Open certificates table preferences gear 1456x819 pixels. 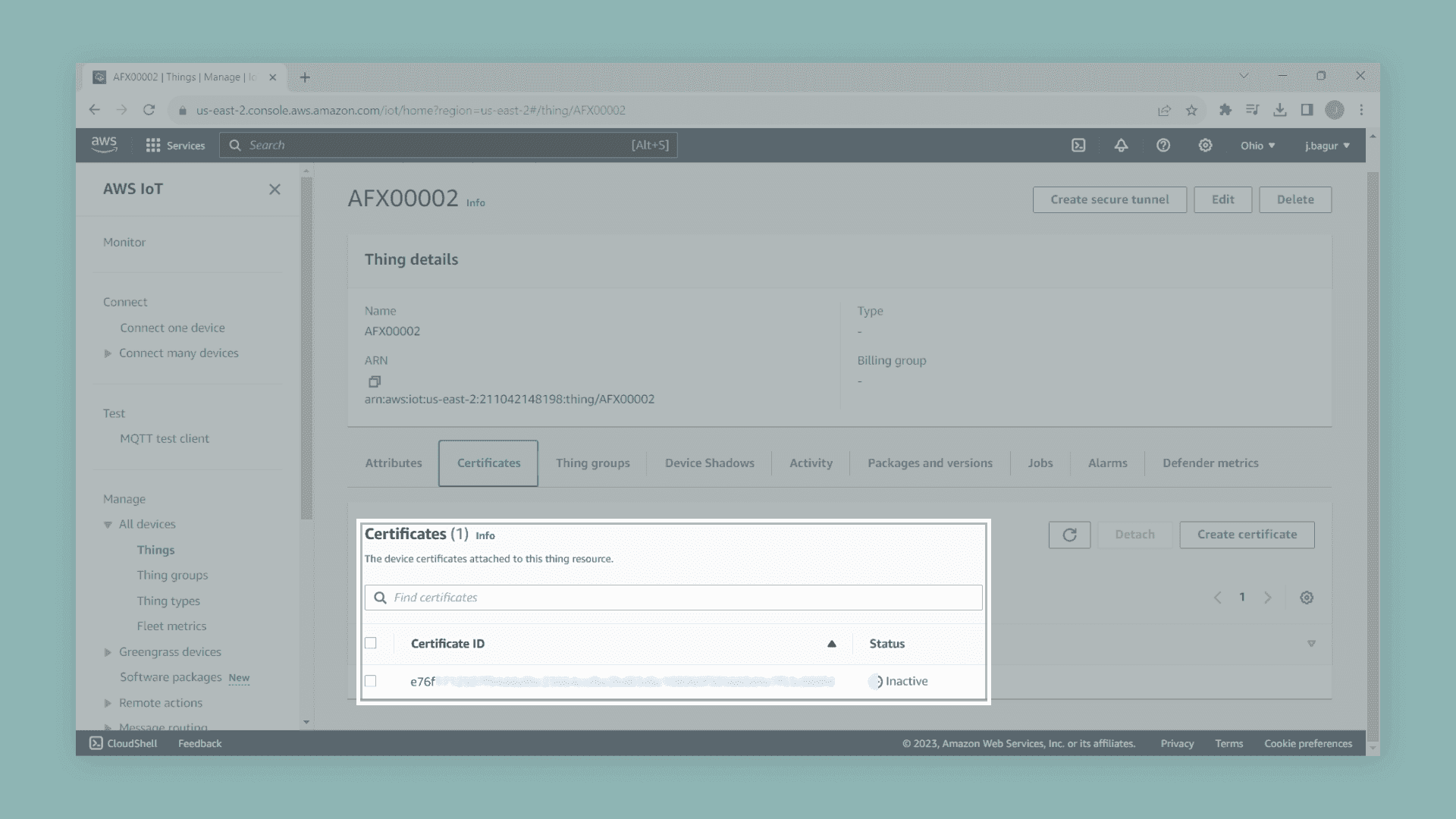click(1307, 598)
